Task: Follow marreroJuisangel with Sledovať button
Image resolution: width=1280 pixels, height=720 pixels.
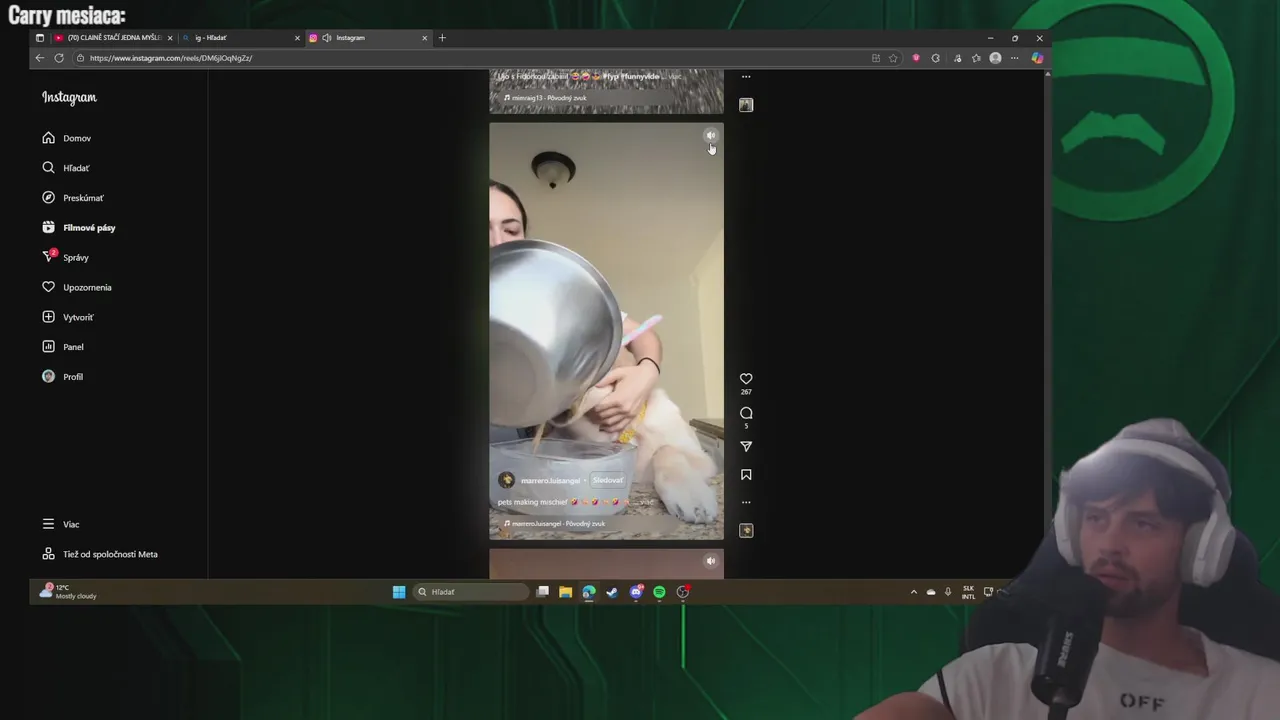Action: (607, 480)
